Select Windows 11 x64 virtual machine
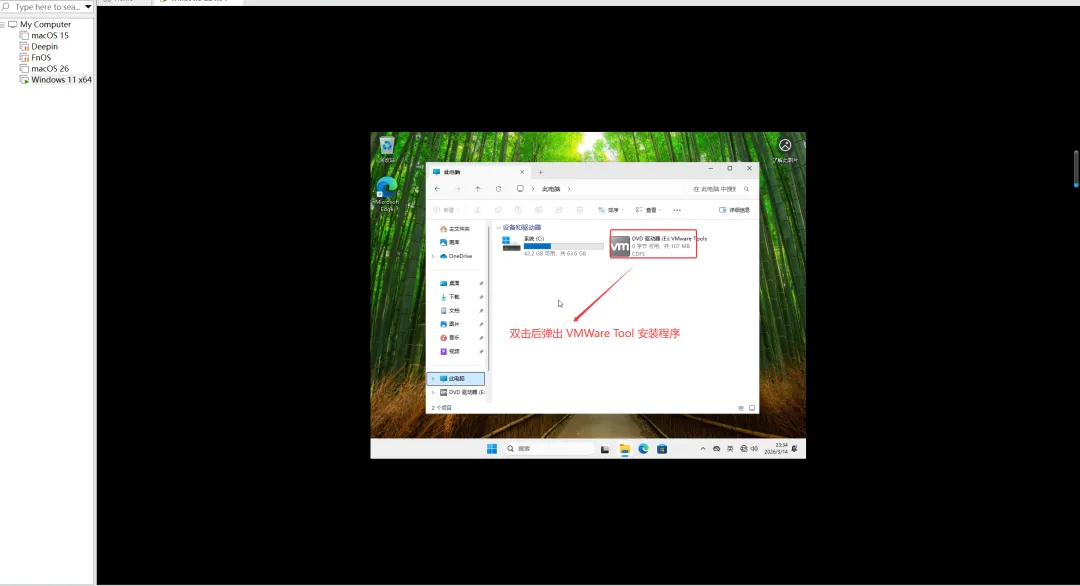The width and height of the screenshot is (1080, 586). [x=56, y=79]
